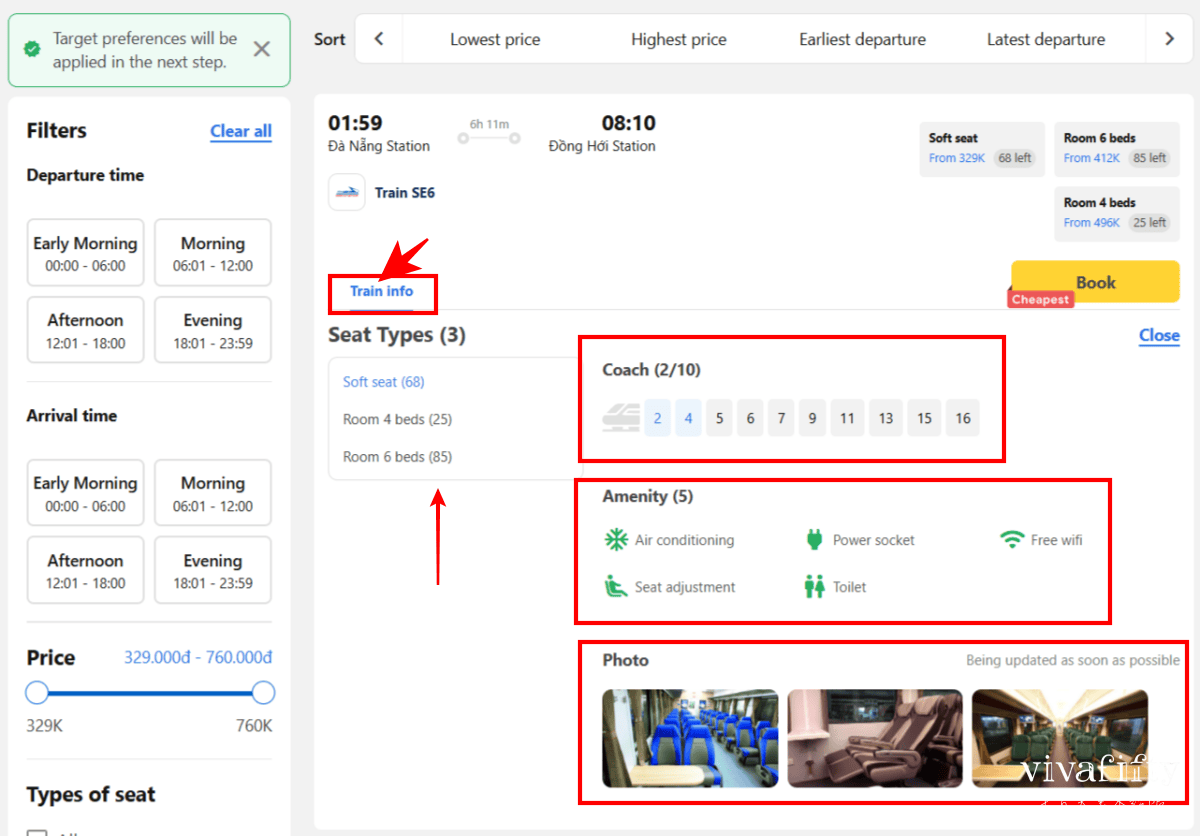Select coach number 16
Image resolution: width=1200 pixels, height=836 pixels.
[x=963, y=418]
